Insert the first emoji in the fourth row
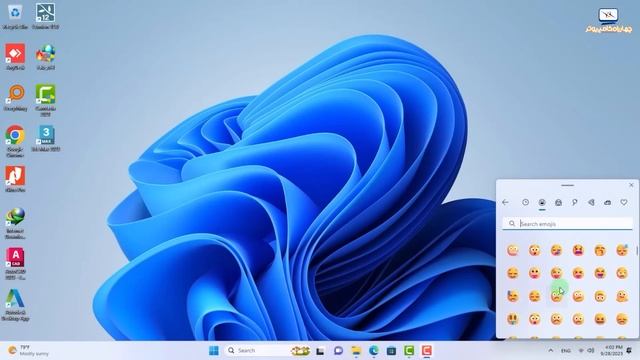640x360 pixels. [x=513, y=319]
